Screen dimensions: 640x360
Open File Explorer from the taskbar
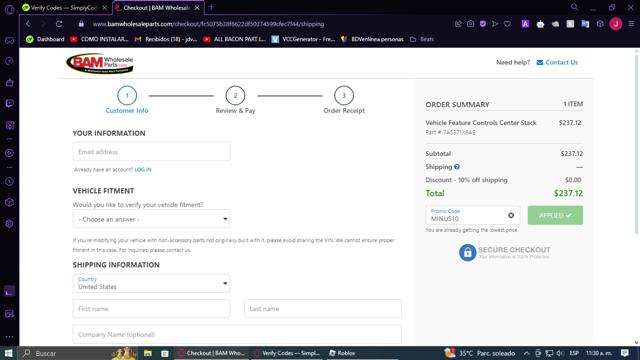click(148, 353)
